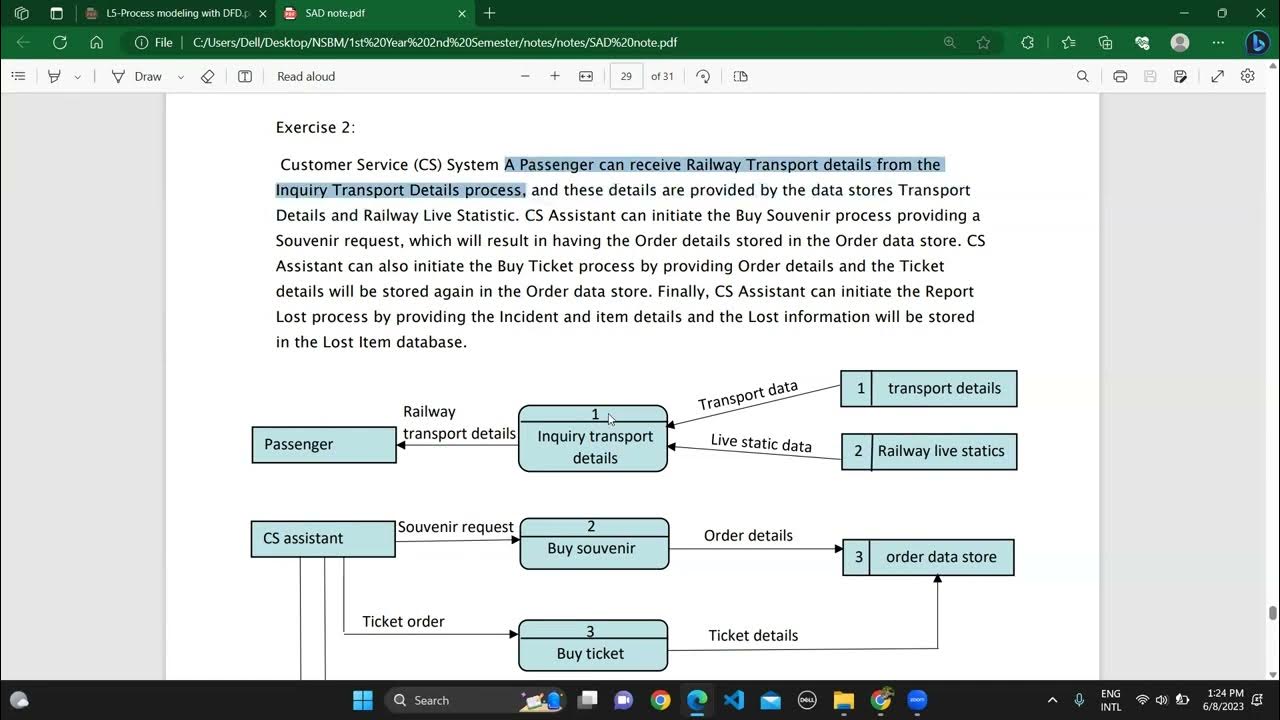Close the SAD note.pdf tab
1280x720 pixels.
click(x=462, y=14)
